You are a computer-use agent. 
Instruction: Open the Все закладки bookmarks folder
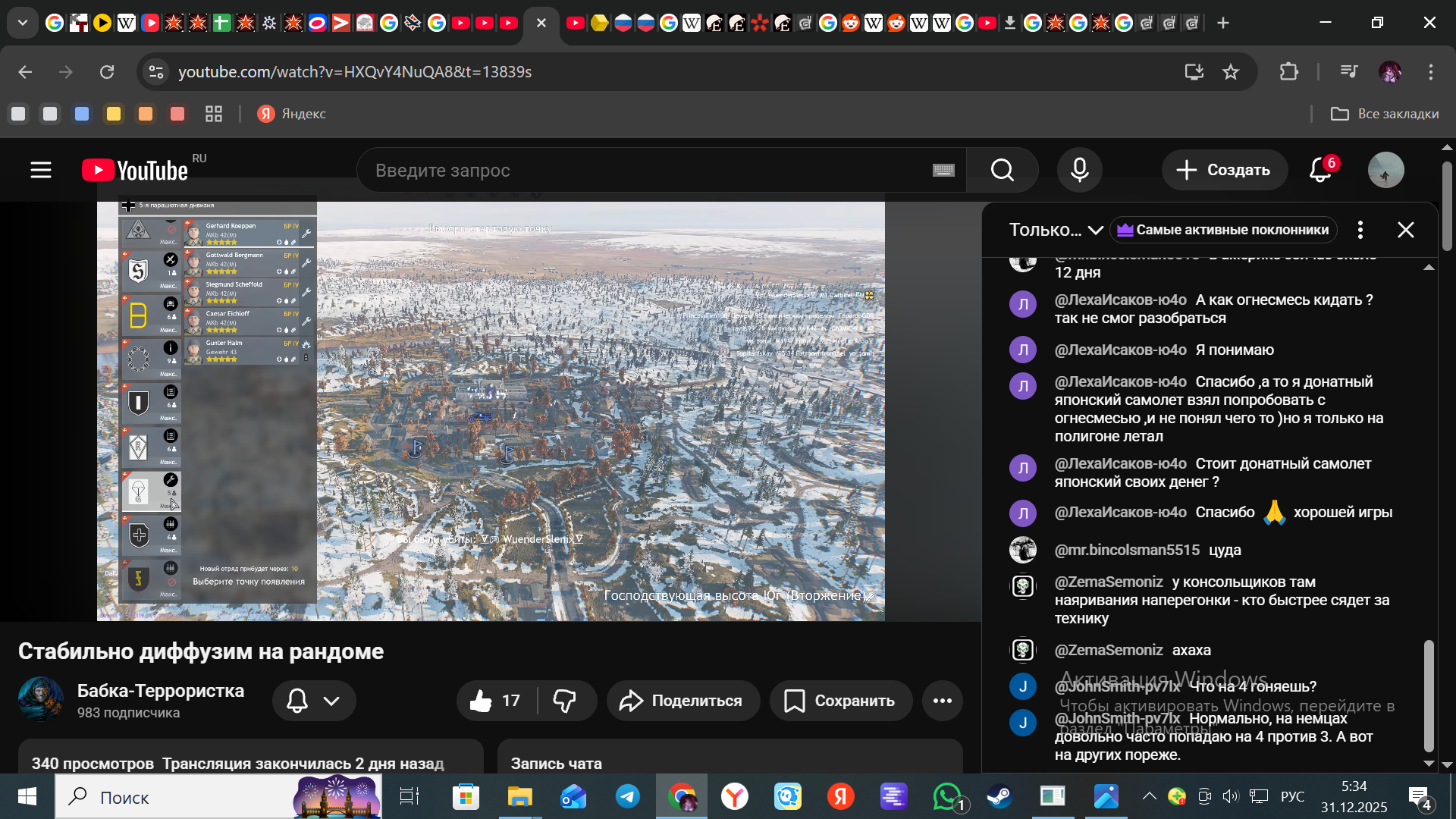[1385, 114]
